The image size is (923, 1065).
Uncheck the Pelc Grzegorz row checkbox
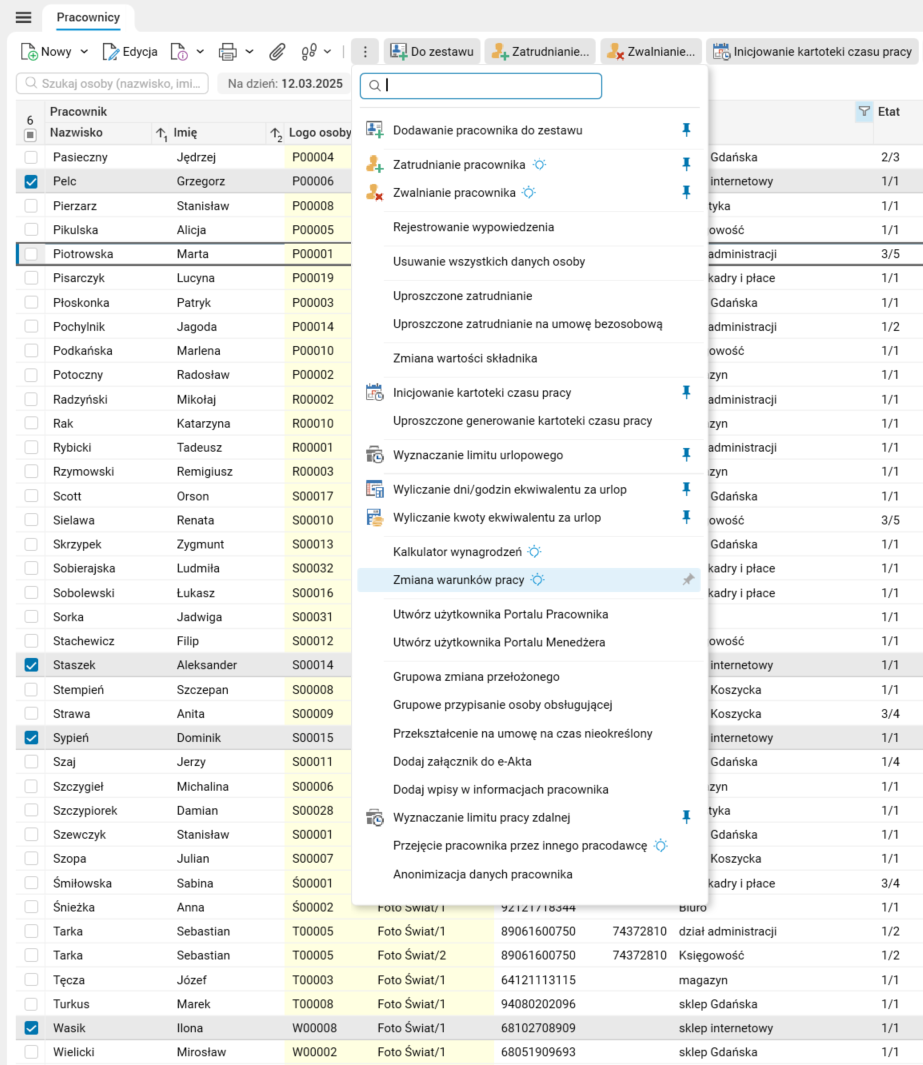[x=31, y=181]
